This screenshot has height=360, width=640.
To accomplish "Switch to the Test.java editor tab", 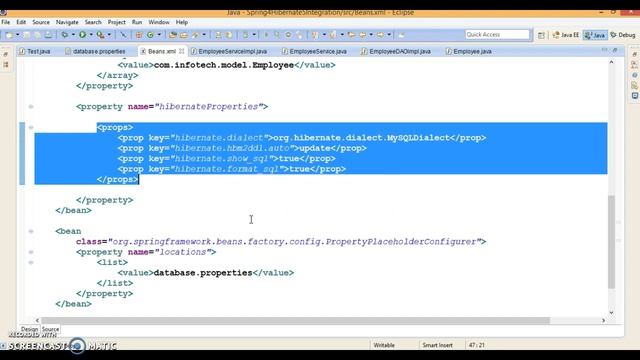I will pyautogui.click(x=35, y=51).
